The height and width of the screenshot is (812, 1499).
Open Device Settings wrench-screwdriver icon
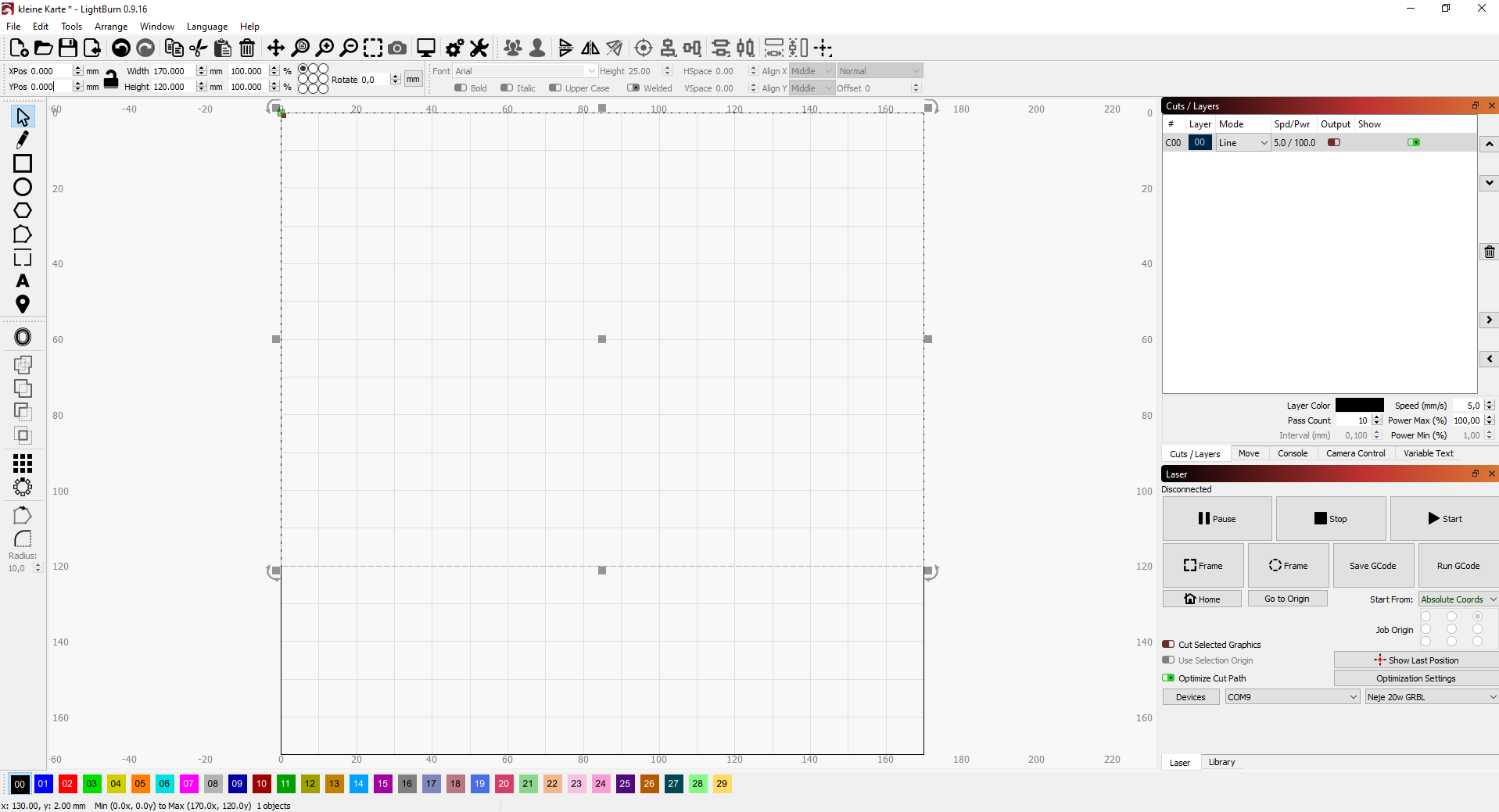coord(479,48)
